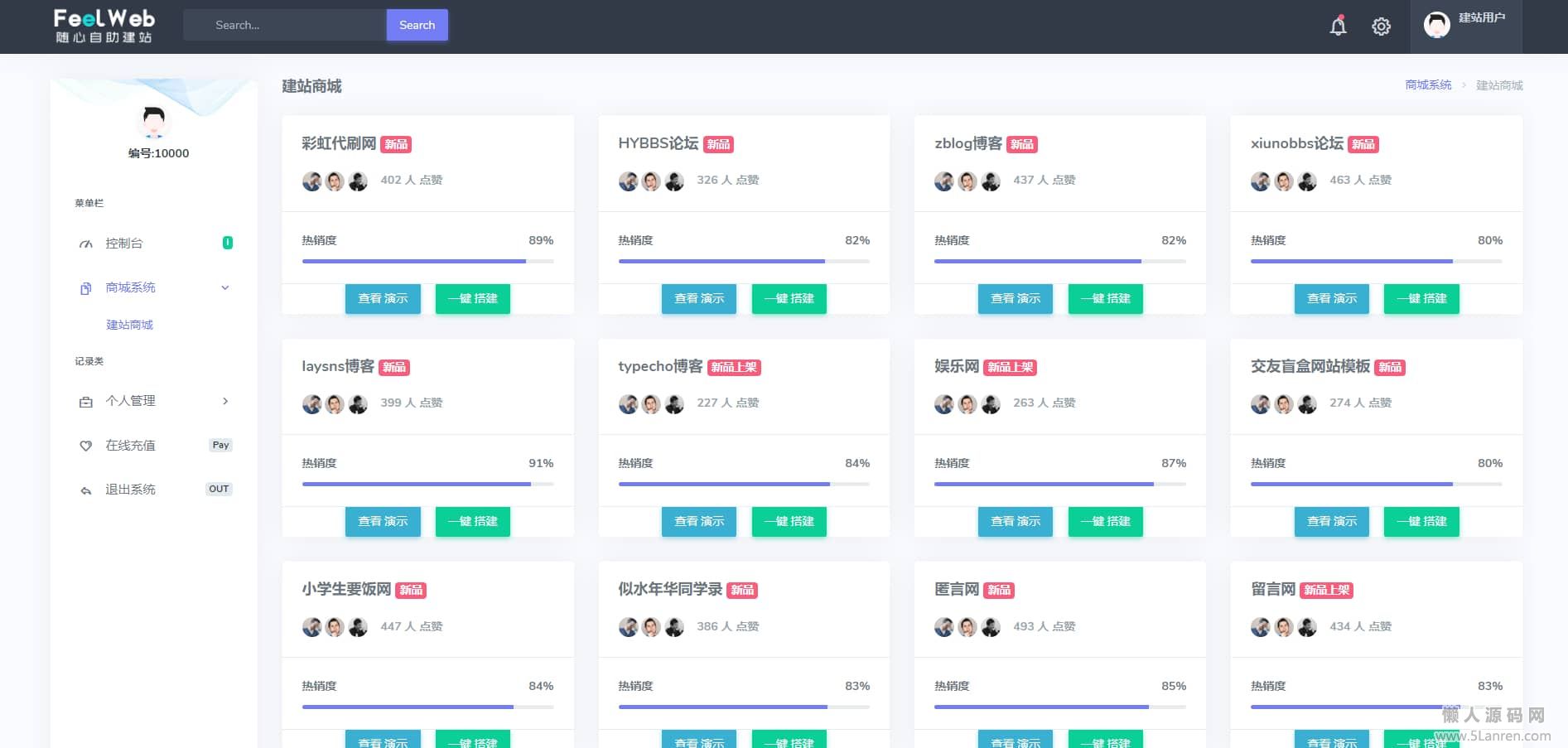Click 一键搭建 for zblog博客
Image resolution: width=1568 pixels, height=748 pixels.
click(x=1106, y=298)
